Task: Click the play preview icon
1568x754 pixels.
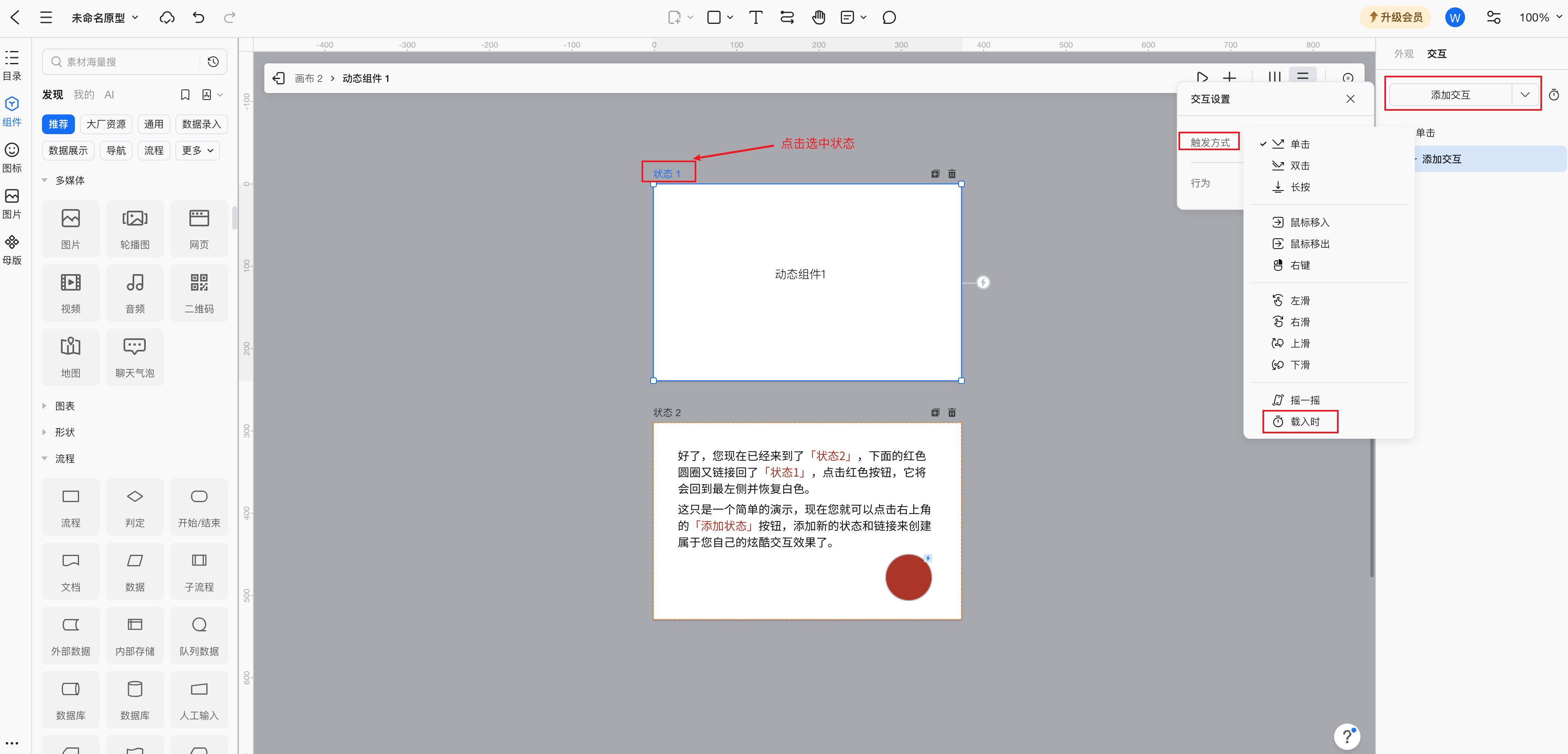Action: click(1202, 77)
